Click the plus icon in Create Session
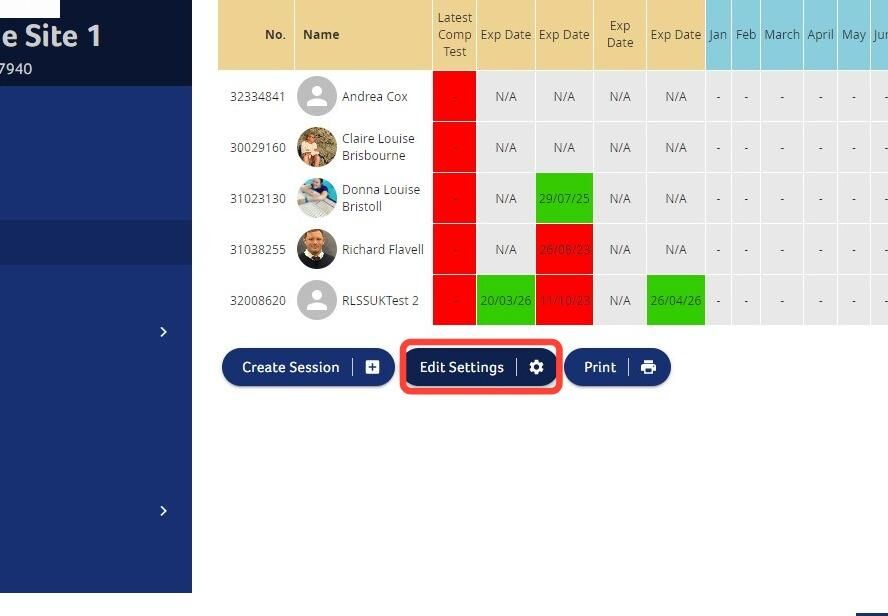This screenshot has width=888, height=616. tap(372, 367)
